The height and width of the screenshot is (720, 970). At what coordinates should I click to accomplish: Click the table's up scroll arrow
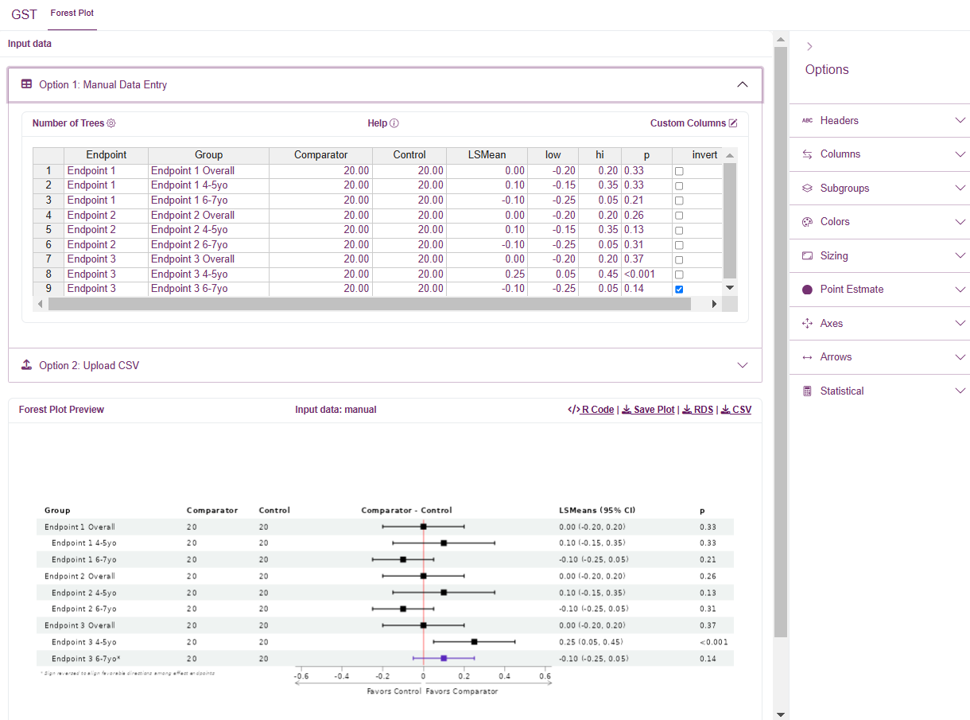click(x=730, y=155)
